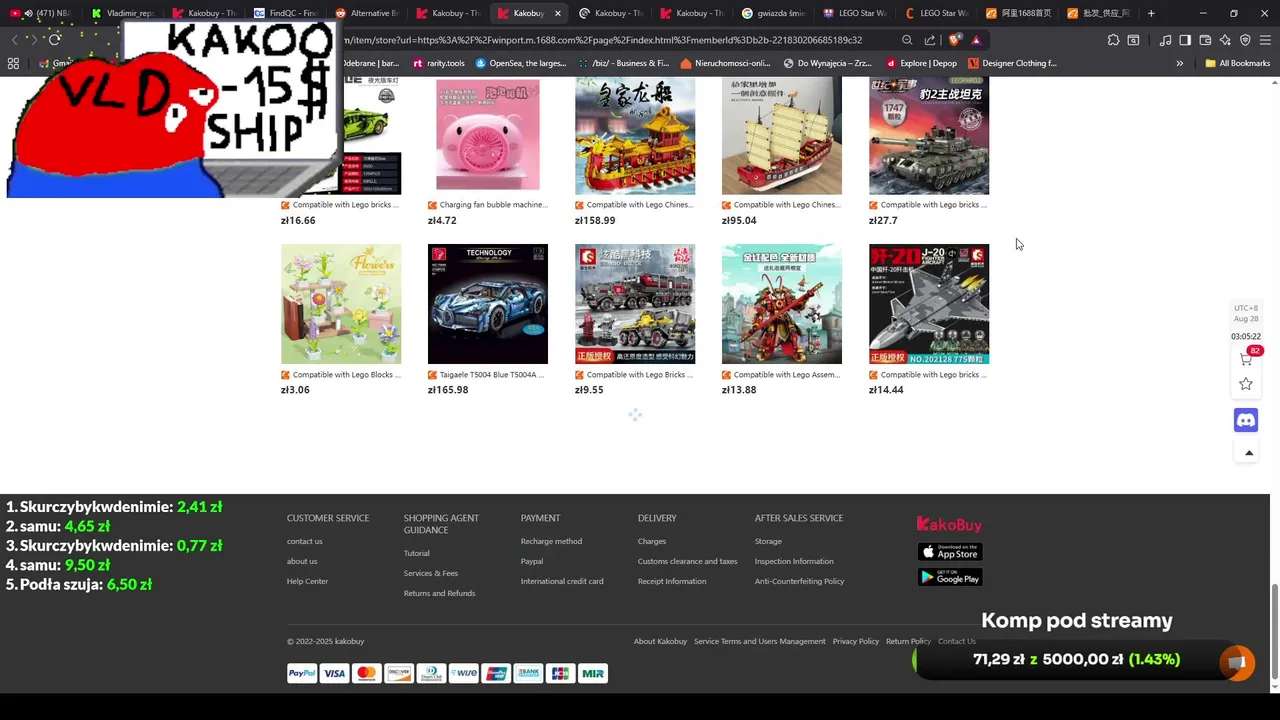This screenshot has width=1280, height=720.
Task: Jump back to top with the up arrow
Action: [x=1249, y=453]
